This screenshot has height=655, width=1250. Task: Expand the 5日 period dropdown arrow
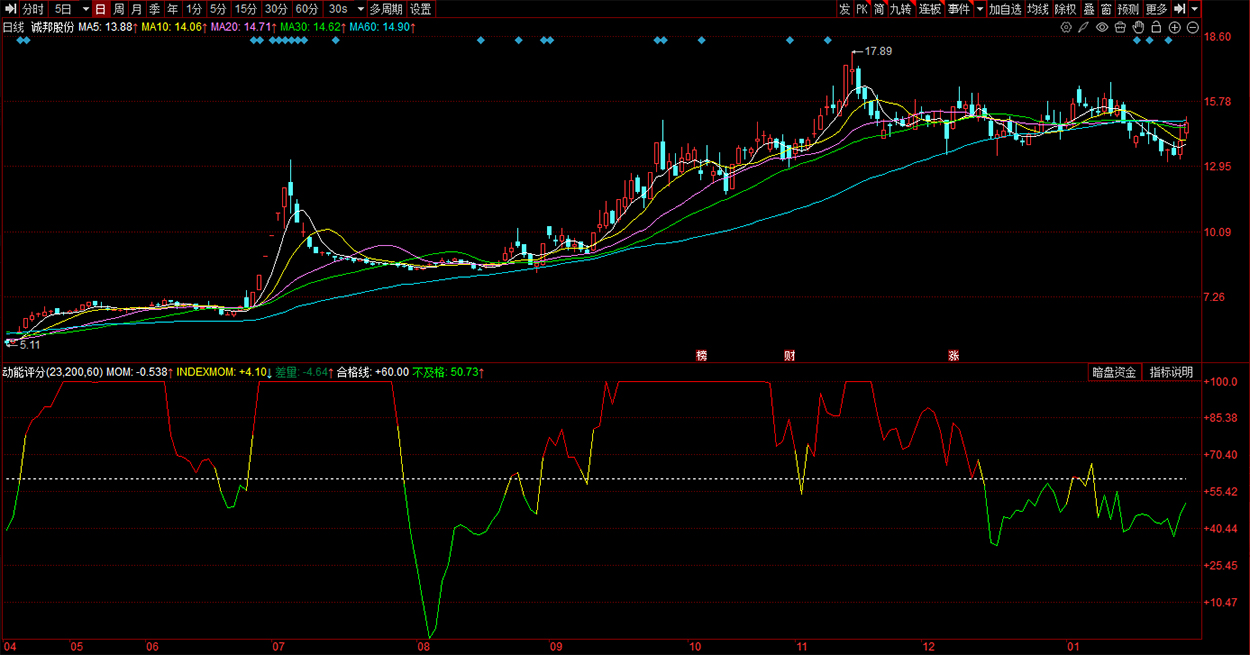[x=84, y=9]
